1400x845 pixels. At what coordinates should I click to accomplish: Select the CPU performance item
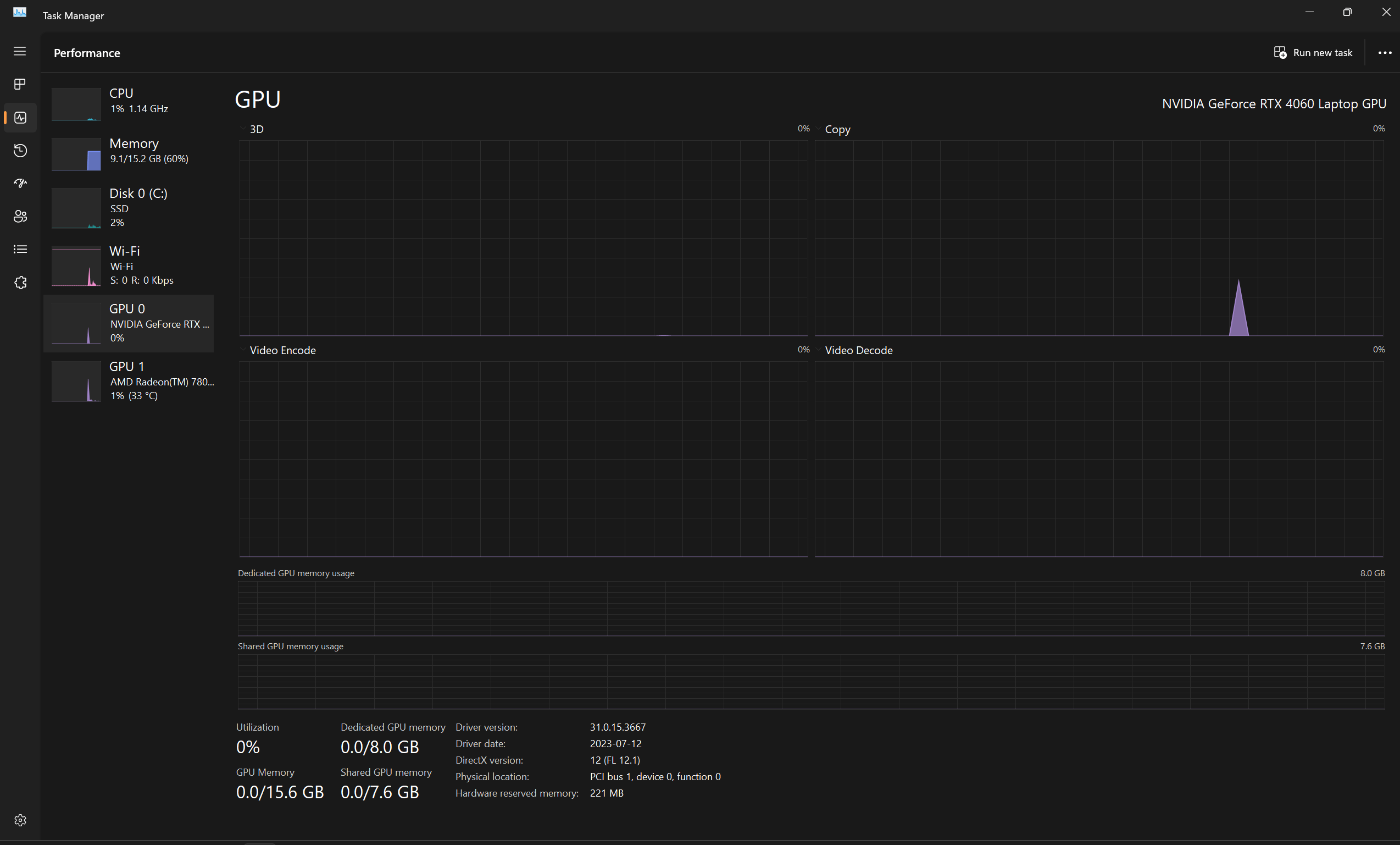pos(130,101)
